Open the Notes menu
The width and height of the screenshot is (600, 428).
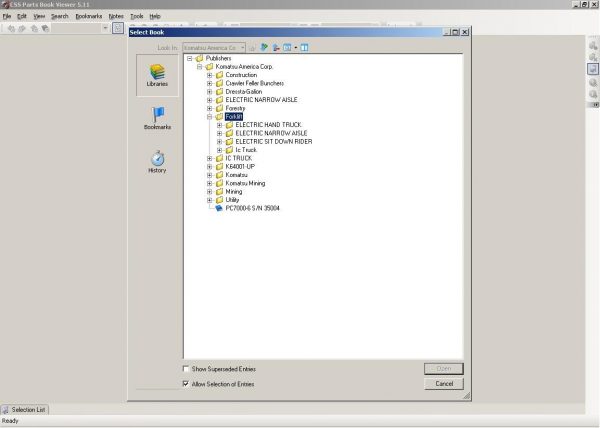pos(116,16)
